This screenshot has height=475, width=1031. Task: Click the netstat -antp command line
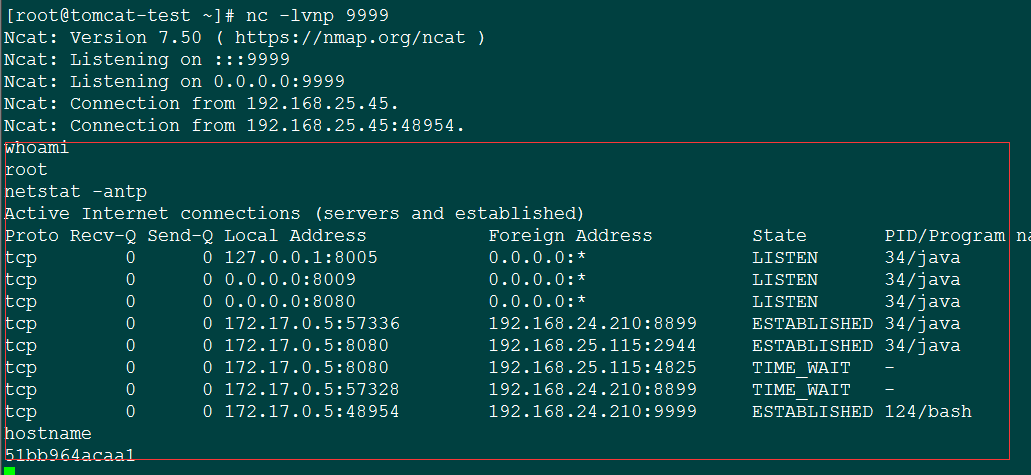point(76,191)
